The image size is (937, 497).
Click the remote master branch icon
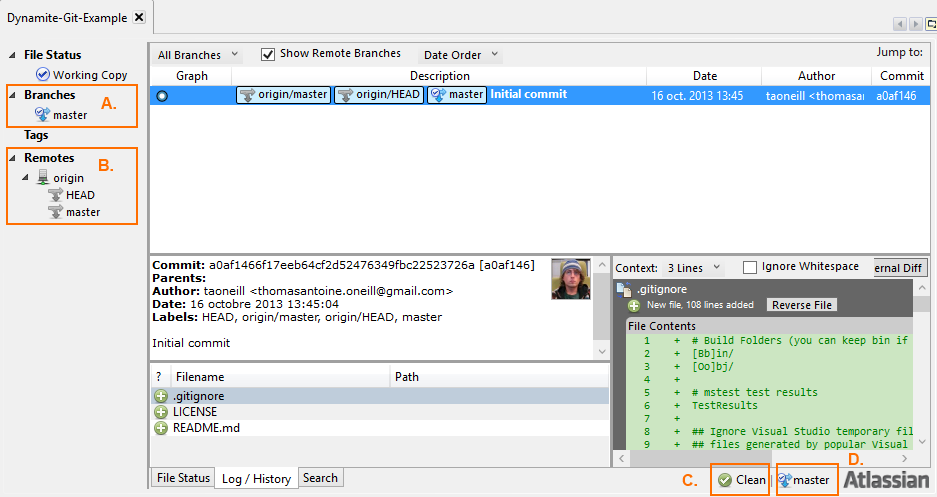coord(56,211)
